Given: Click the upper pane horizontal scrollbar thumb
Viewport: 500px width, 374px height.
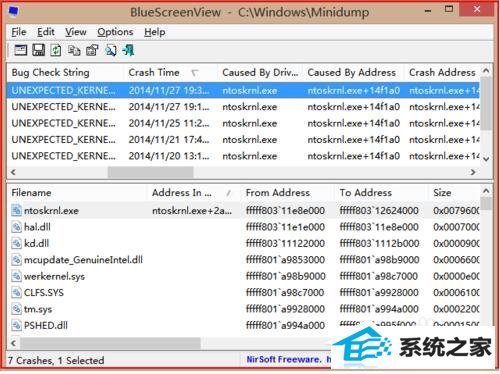Looking at the screenshot, I should [x=150, y=172].
